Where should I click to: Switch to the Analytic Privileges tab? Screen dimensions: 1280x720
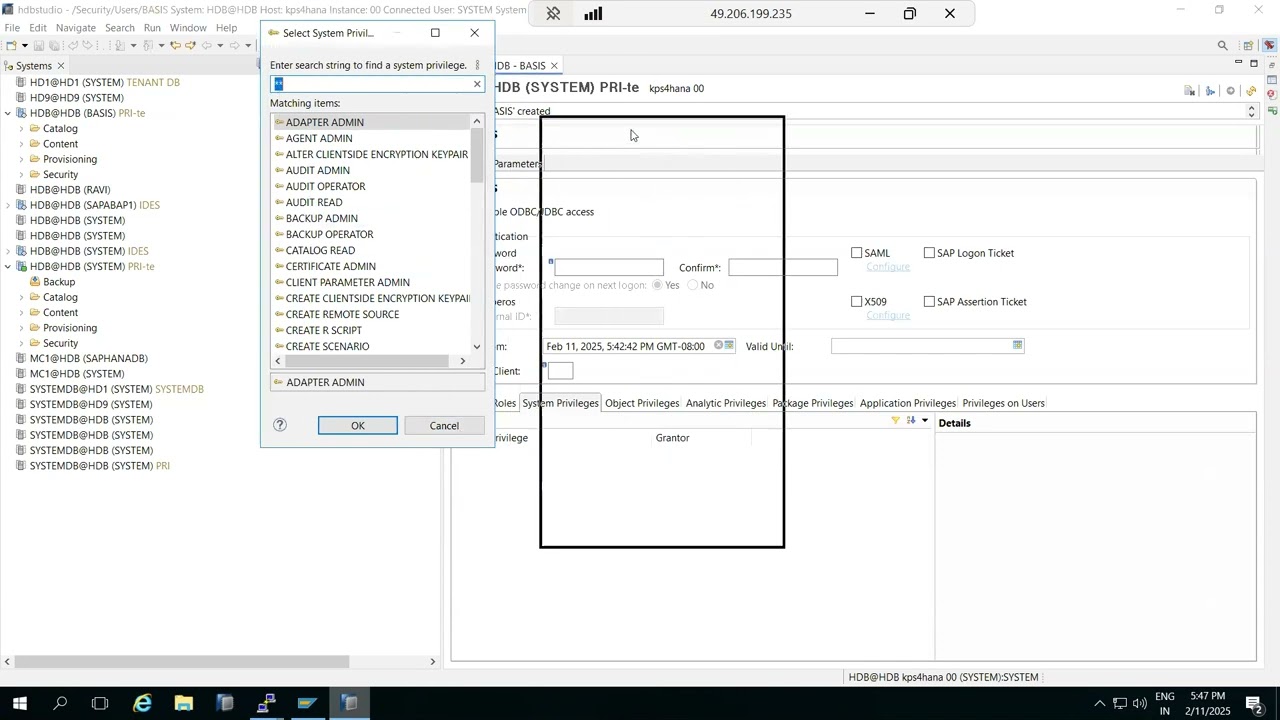point(726,403)
